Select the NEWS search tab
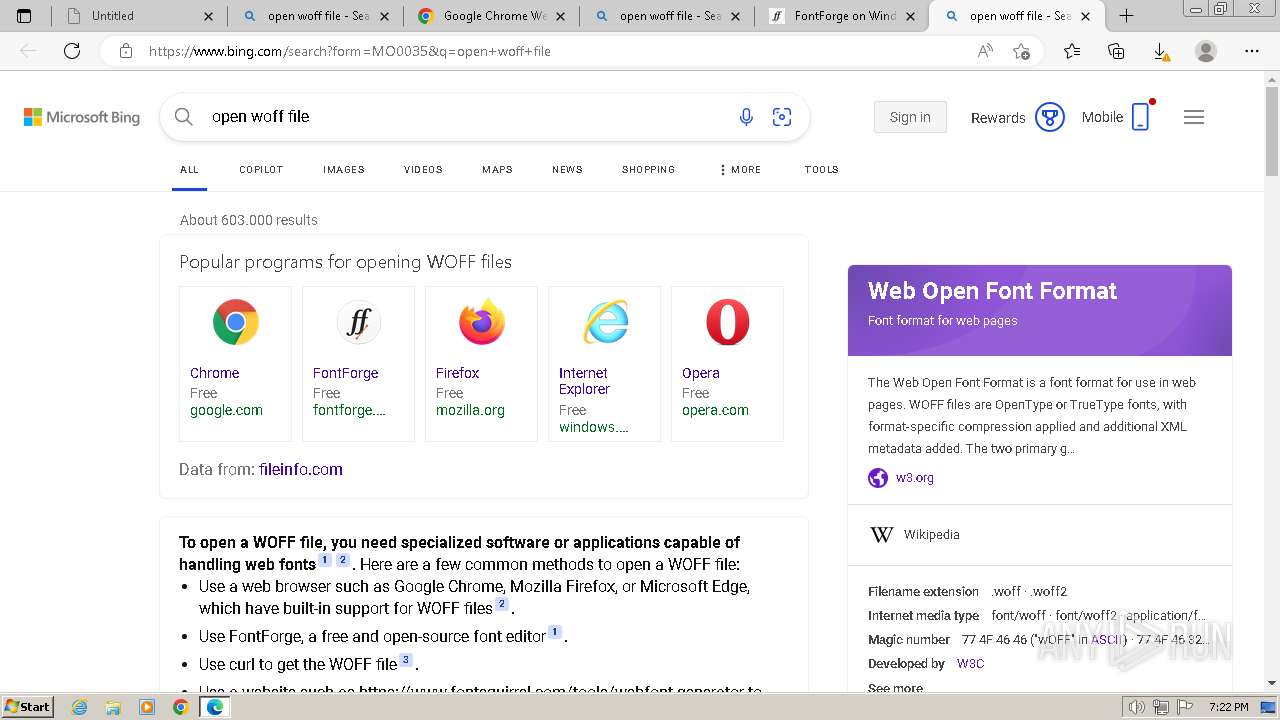 point(567,170)
